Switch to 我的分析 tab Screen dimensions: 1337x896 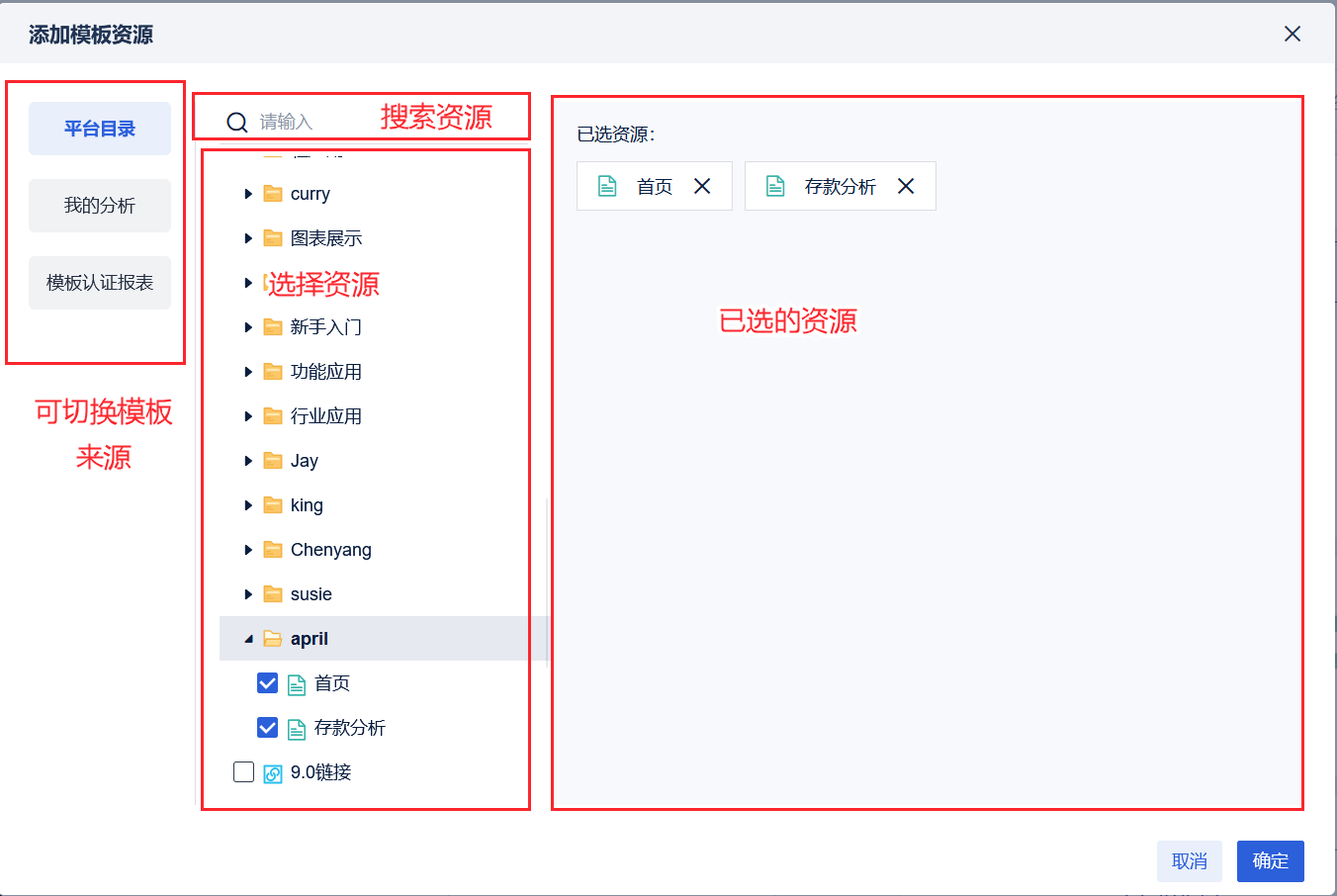(x=100, y=206)
